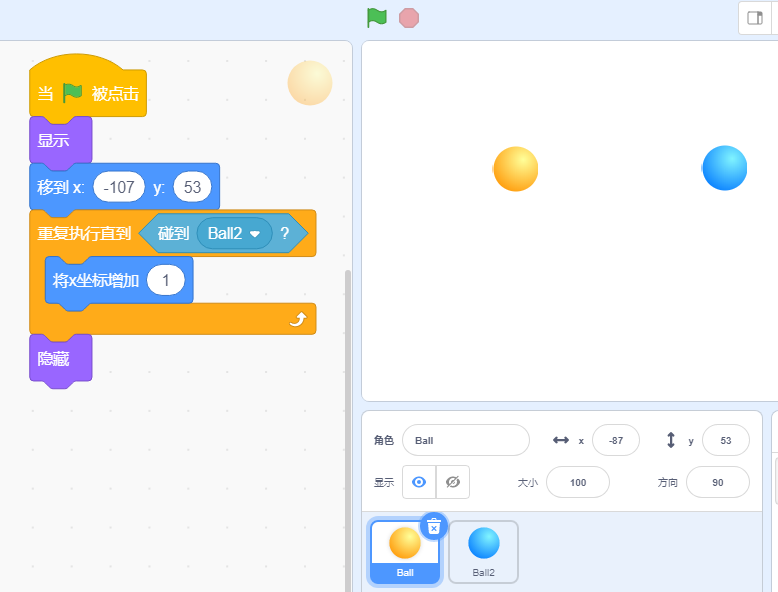Edit the sprite name field Ball

click(466, 440)
